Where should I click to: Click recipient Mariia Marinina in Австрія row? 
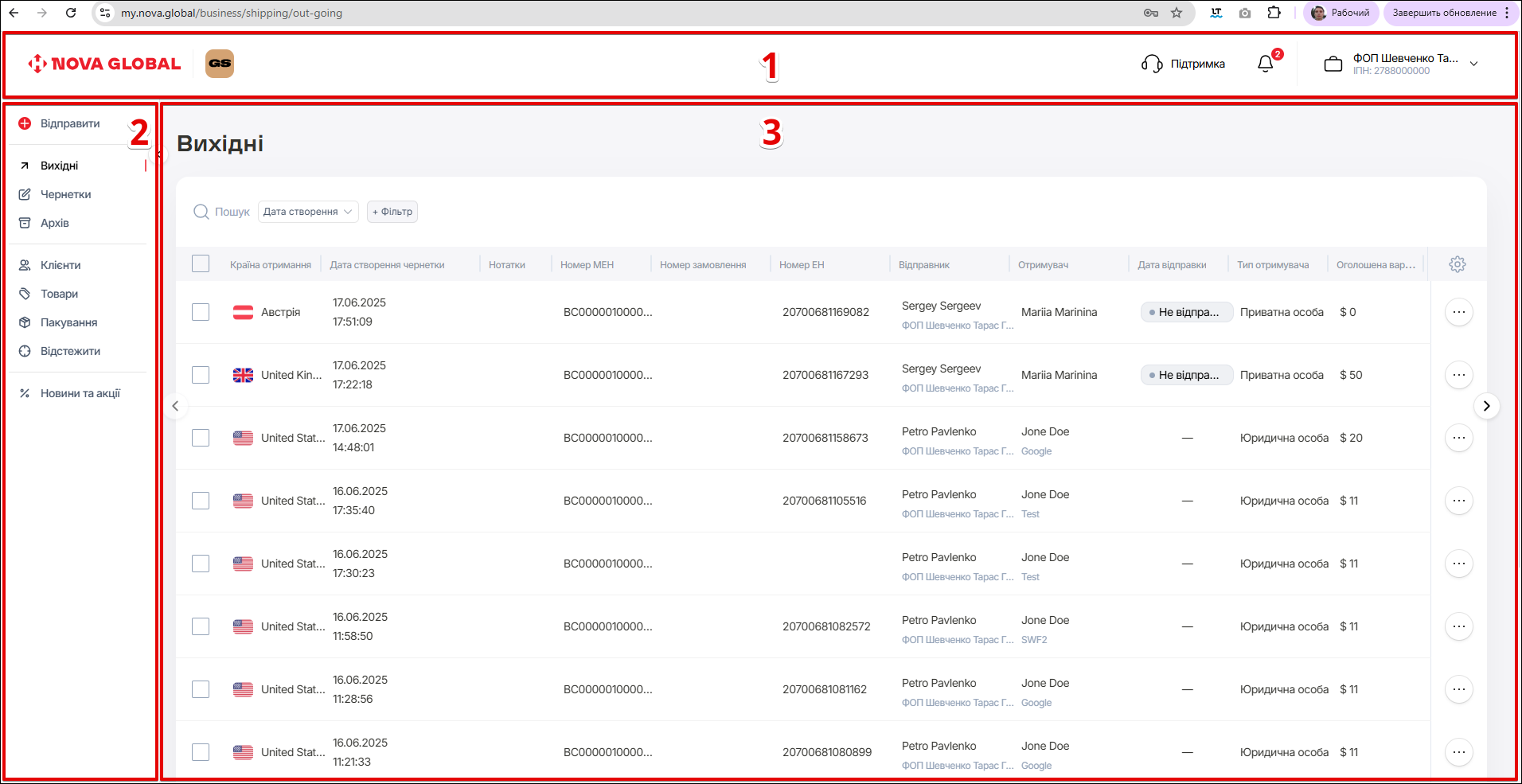click(x=1059, y=312)
